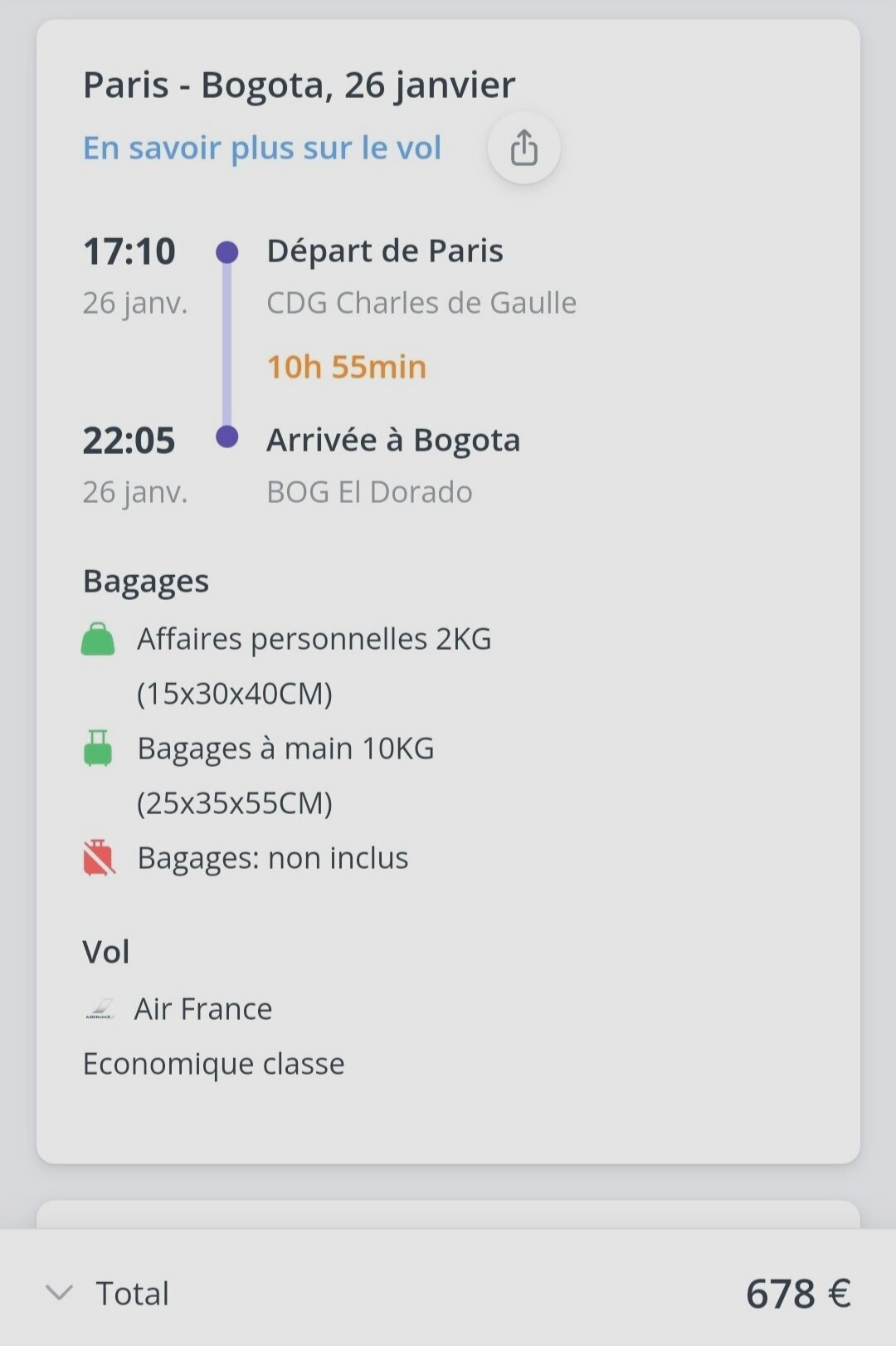Tap 'Arrivée à Bogota' label
This screenshot has height=1346, width=896.
(x=393, y=440)
